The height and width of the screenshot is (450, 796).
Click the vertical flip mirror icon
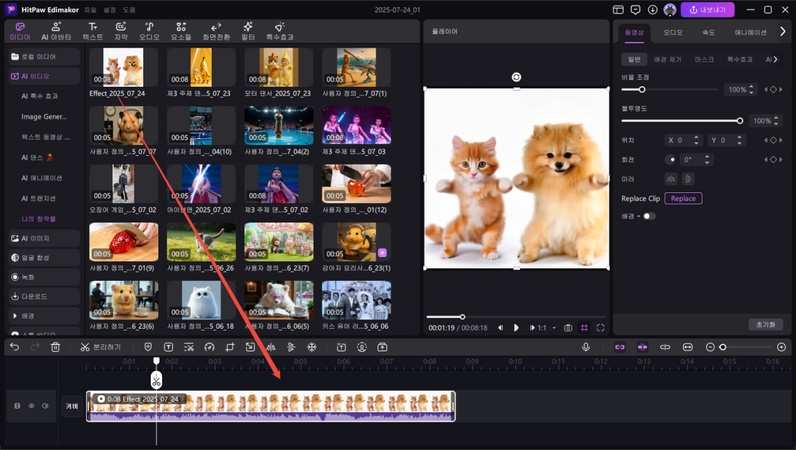(x=688, y=179)
